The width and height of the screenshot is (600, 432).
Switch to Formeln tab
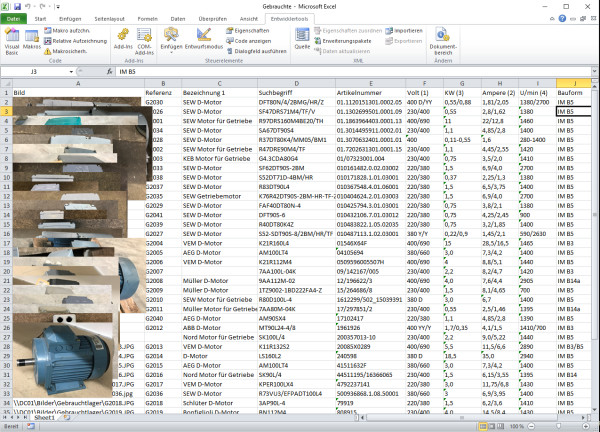147,19
